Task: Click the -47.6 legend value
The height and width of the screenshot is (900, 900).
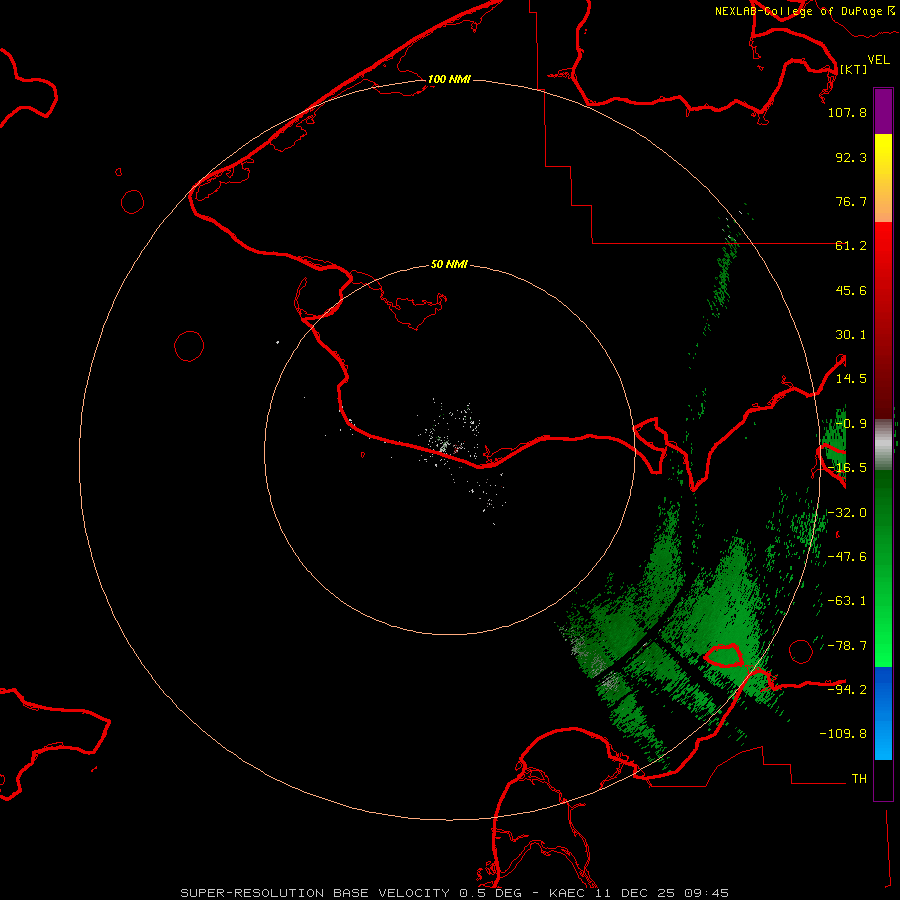Action: pyautogui.click(x=847, y=557)
